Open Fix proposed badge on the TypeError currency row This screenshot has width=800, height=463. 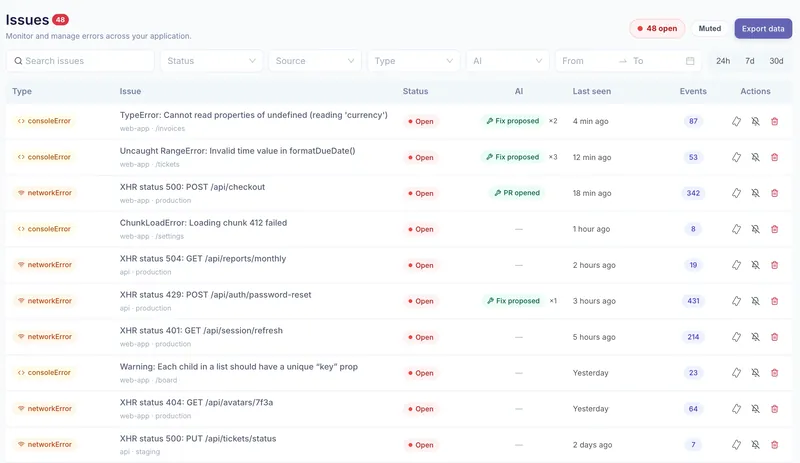coord(512,121)
